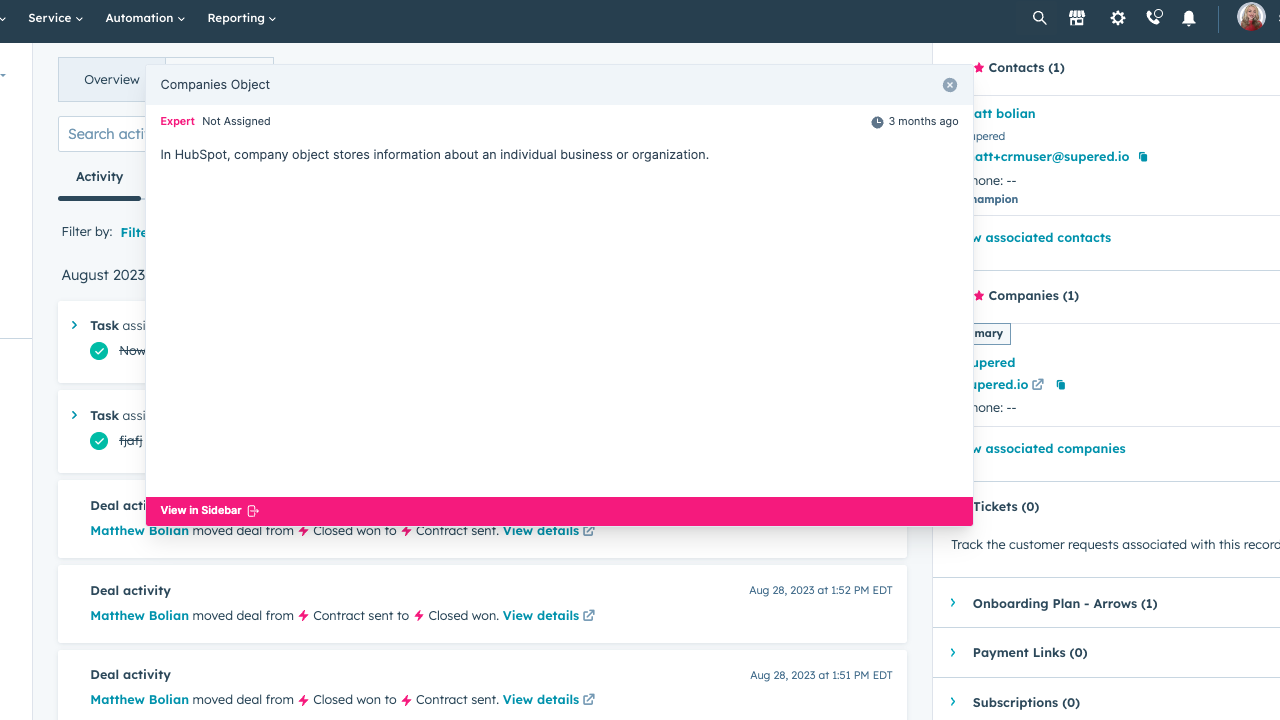
Task: Open the settings gear icon
Action: pyautogui.click(x=1118, y=18)
